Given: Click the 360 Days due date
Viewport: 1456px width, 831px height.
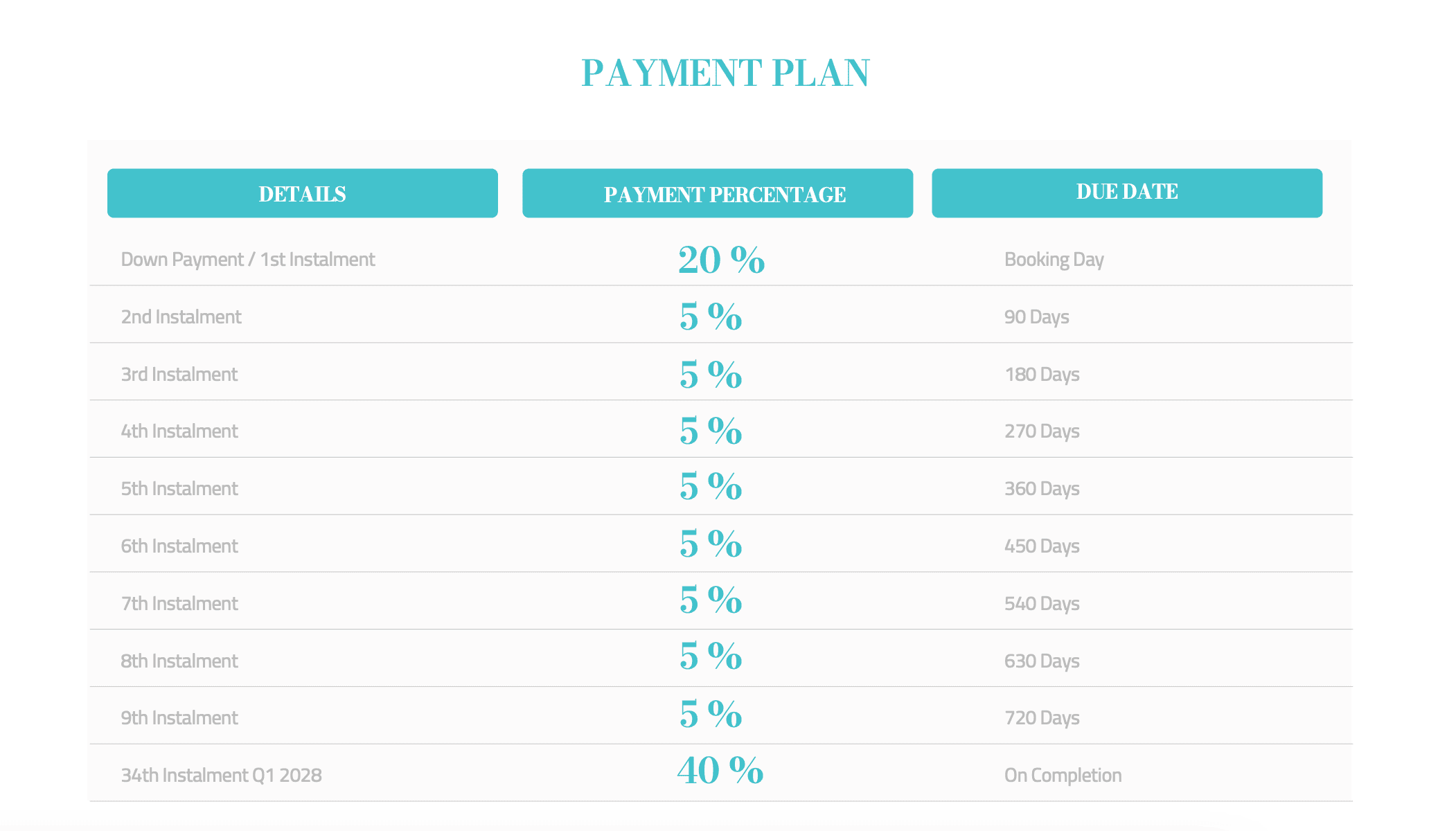Looking at the screenshot, I should tap(1041, 489).
